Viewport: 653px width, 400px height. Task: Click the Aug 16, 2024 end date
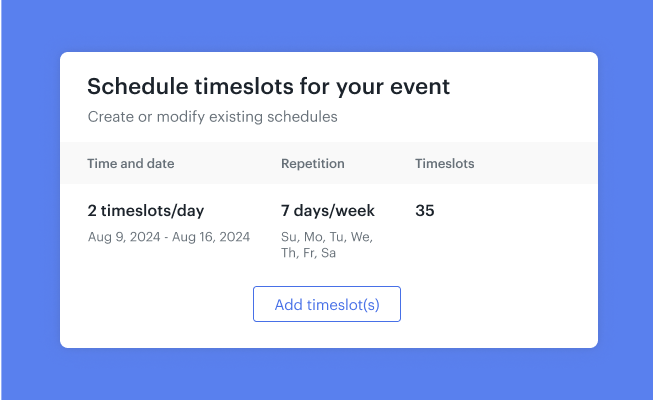tap(211, 237)
